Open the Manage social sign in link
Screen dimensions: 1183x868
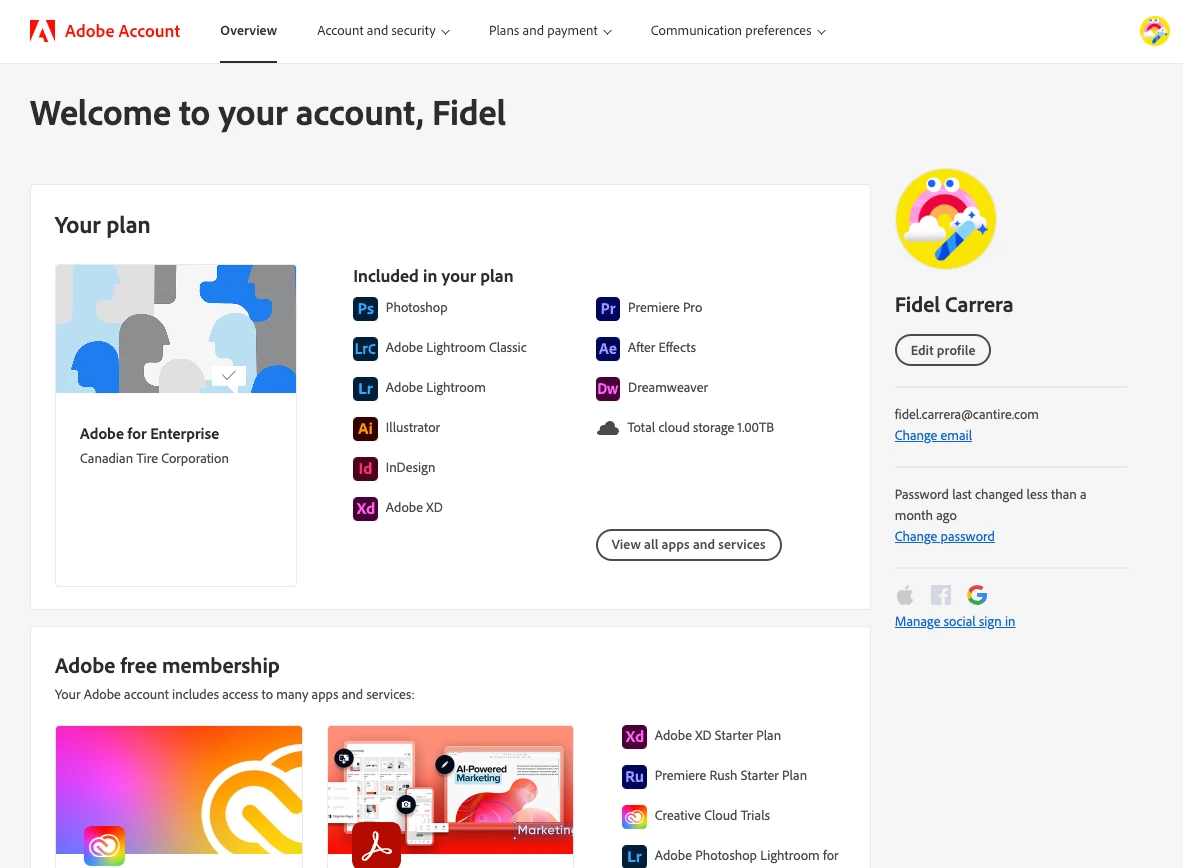[954, 622]
